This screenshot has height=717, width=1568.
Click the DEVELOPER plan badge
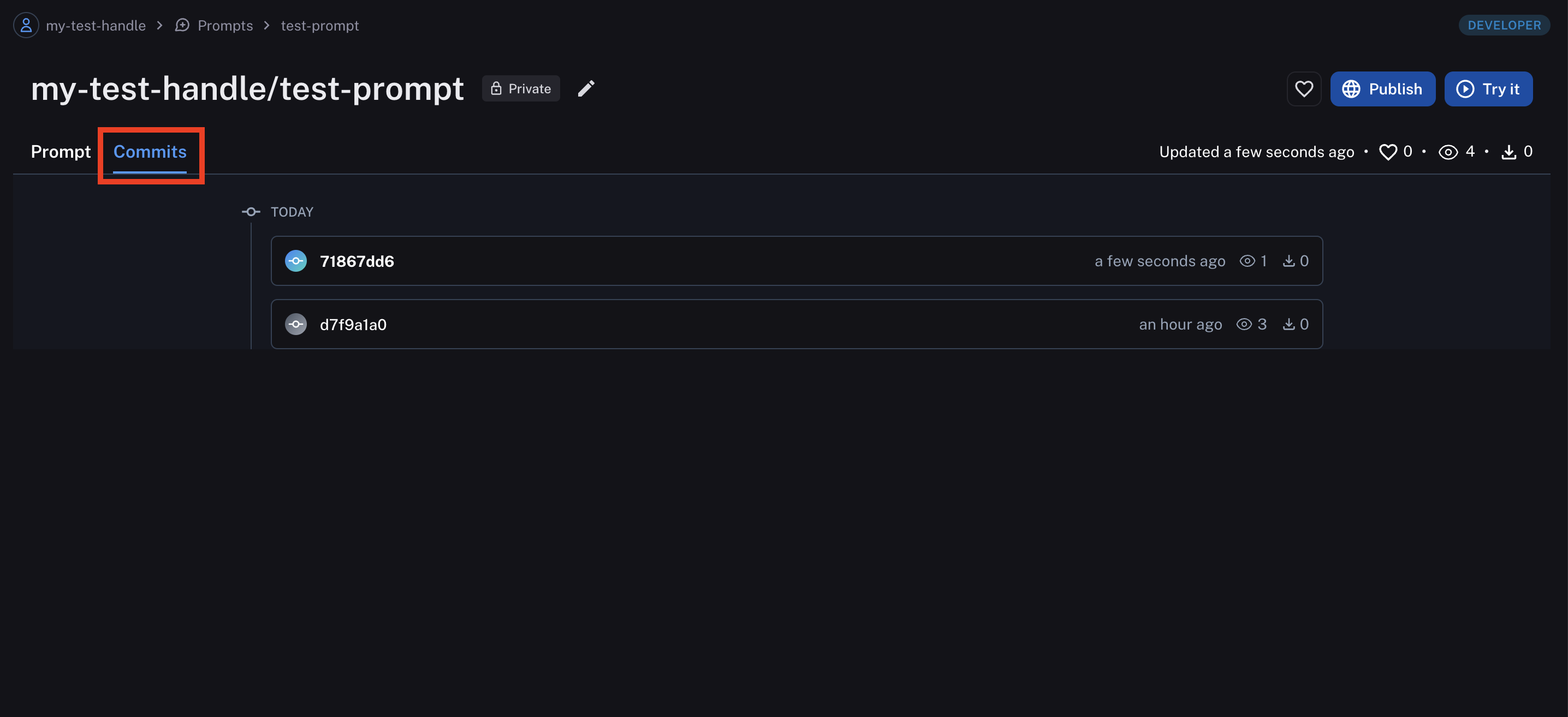pyautogui.click(x=1504, y=26)
